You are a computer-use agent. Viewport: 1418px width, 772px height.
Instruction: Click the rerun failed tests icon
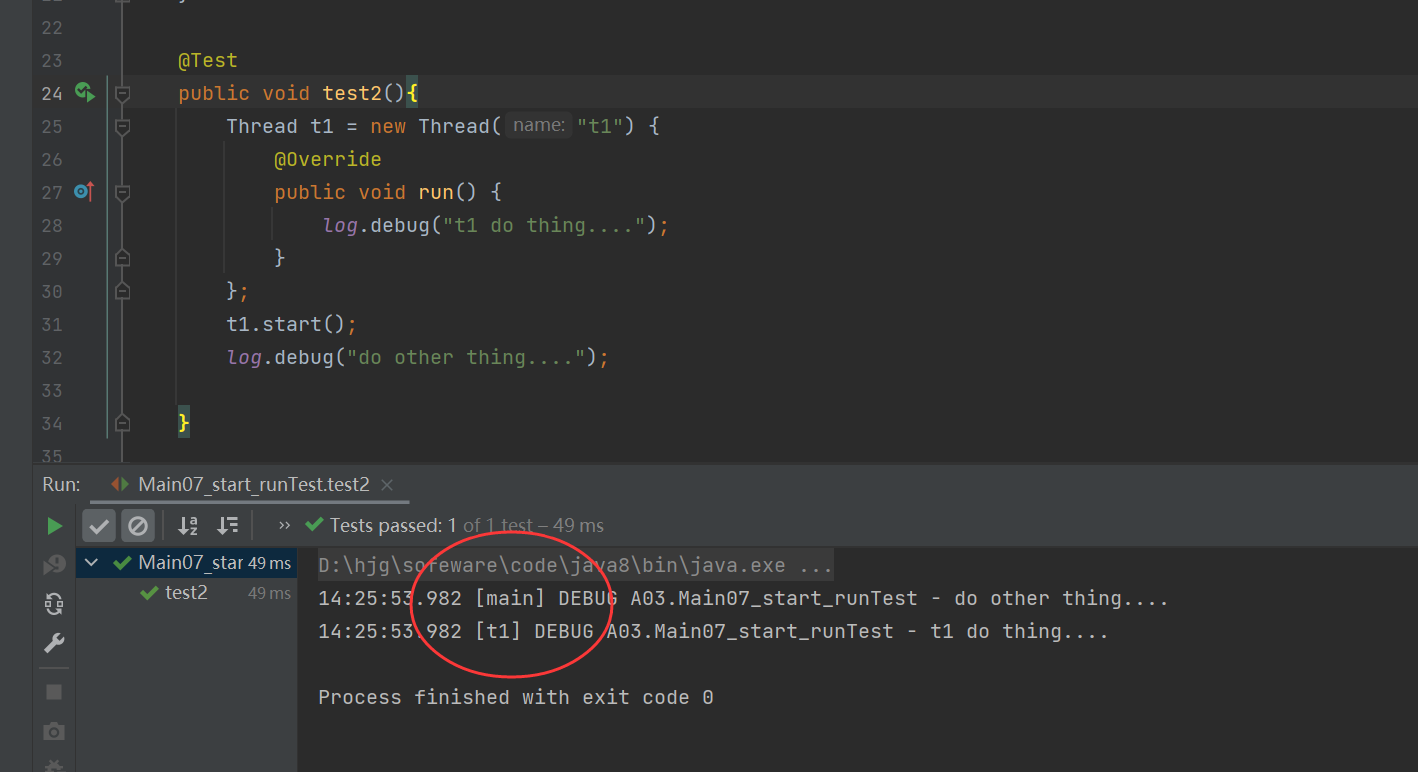[x=54, y=565]
